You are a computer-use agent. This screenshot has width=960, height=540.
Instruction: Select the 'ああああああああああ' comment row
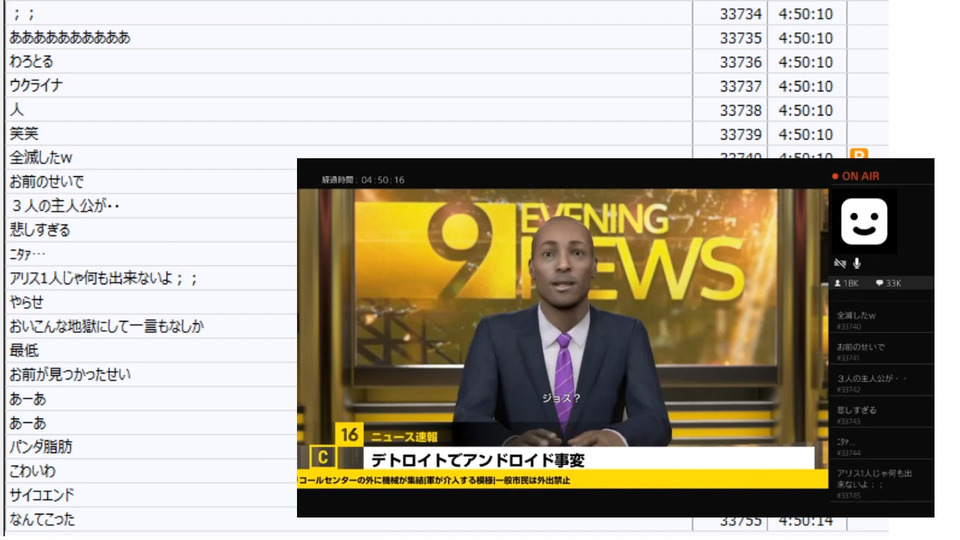click(x=349, y=37)
